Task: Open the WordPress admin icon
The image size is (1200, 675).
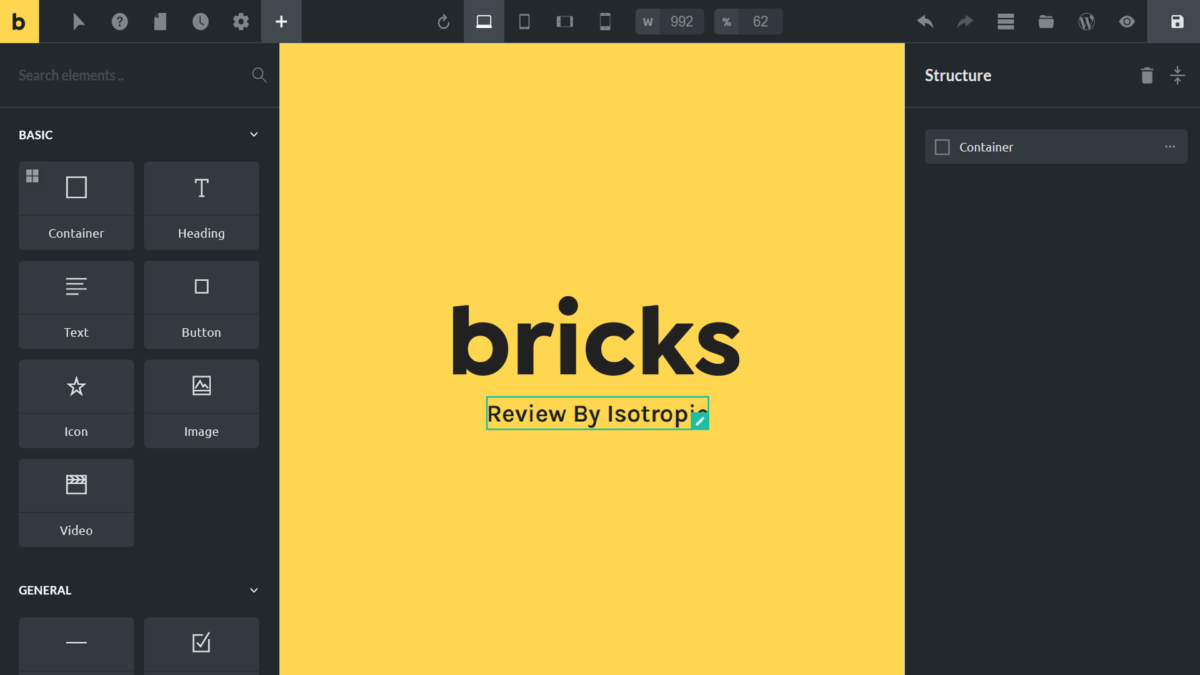Action: click(x=1086, y=21)
